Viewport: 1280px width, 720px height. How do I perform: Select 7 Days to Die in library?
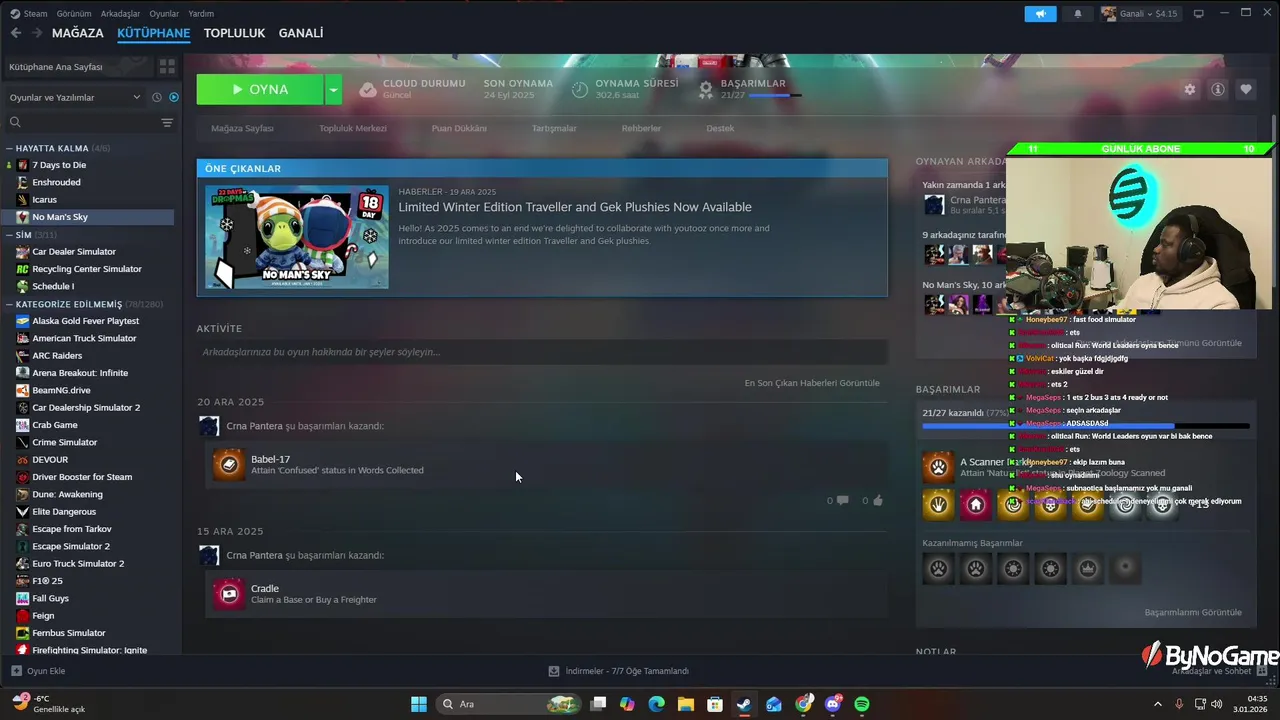(59, 165)
